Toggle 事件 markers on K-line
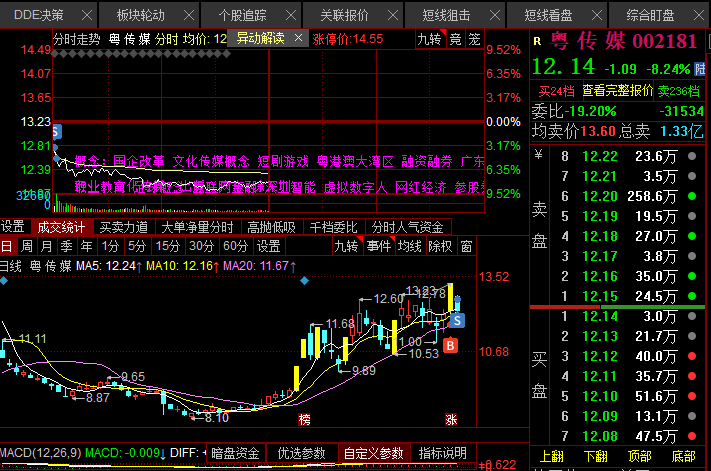 pos(379,246)
